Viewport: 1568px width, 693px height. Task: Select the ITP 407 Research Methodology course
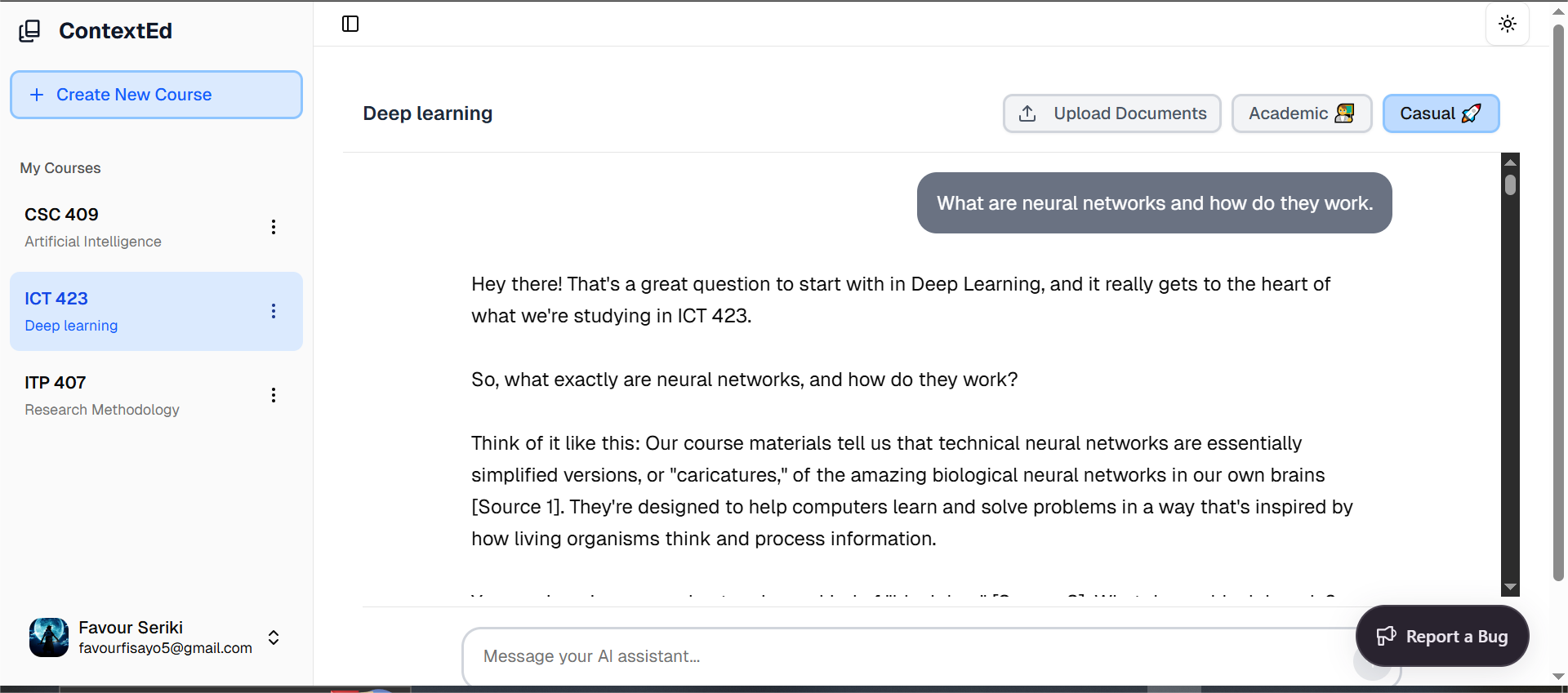pos(122,394)
